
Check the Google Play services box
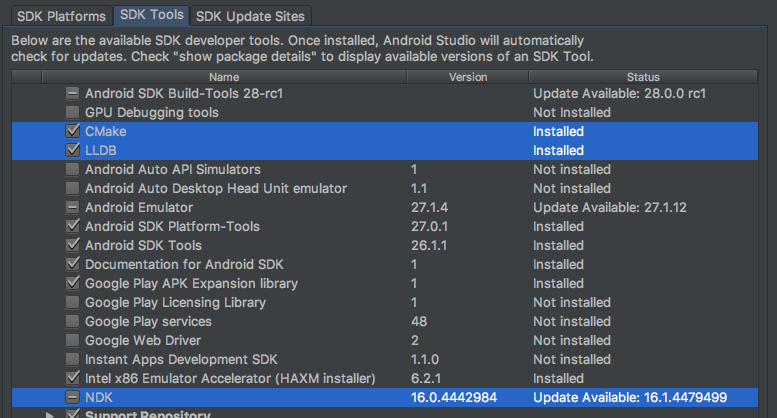[72, 322]
